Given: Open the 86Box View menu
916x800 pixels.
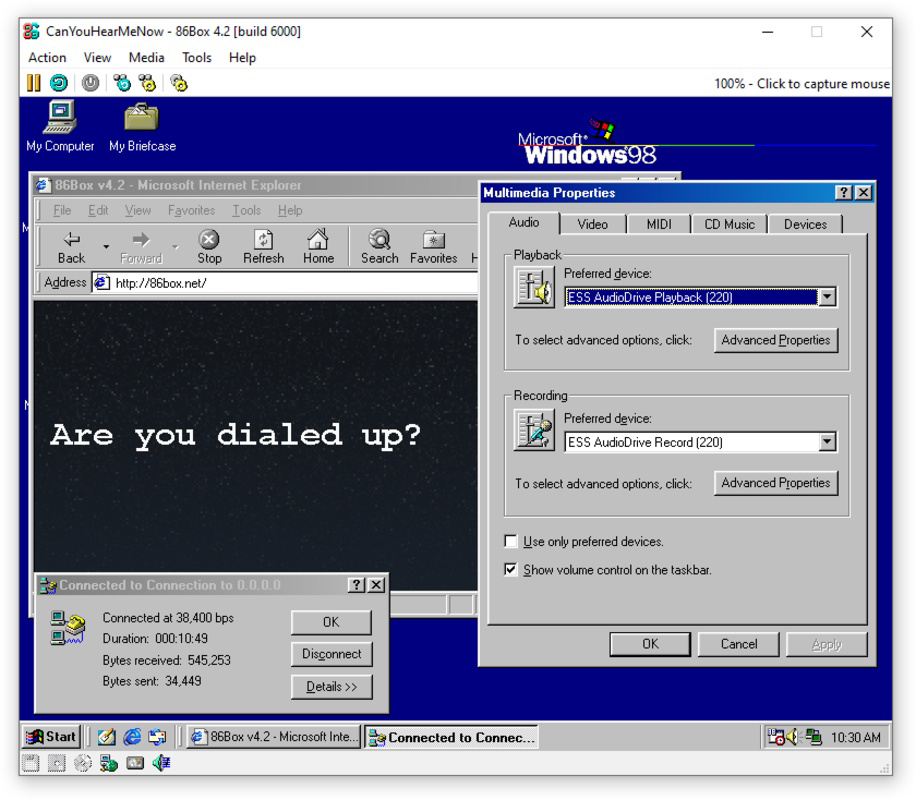Looking at the screenshot, I should (x=97, y=57).
